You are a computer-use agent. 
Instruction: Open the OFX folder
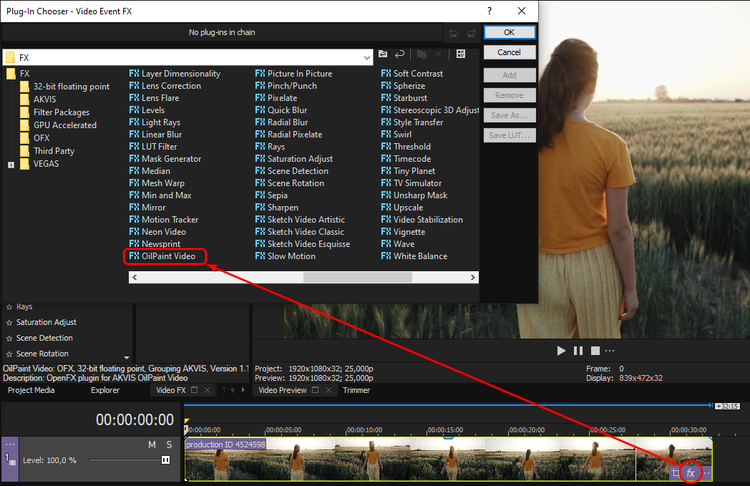(35, 138)
